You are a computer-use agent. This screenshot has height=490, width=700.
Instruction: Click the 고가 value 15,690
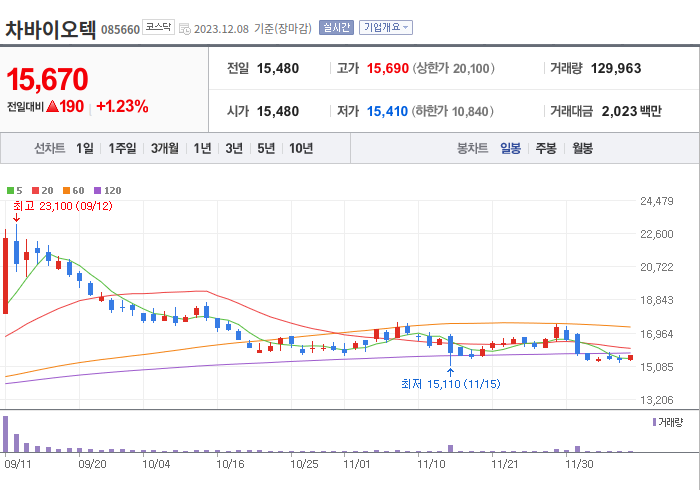[388, 68]
